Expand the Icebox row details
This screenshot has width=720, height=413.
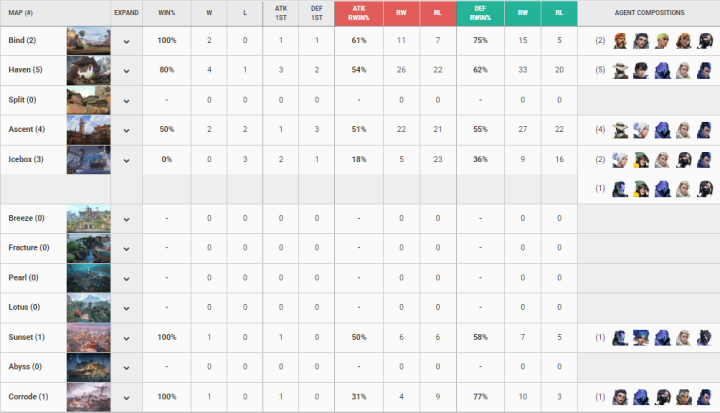(x=127, y=160)
